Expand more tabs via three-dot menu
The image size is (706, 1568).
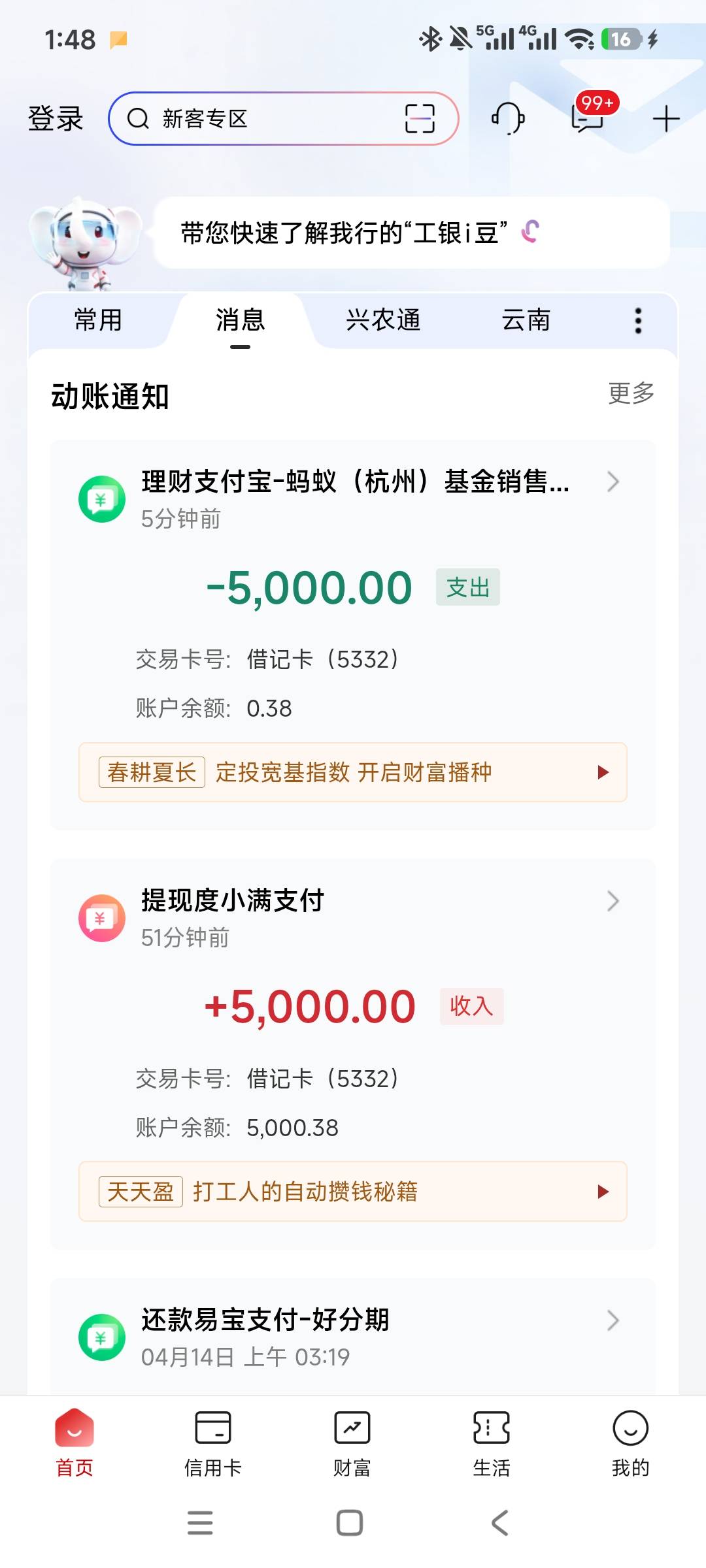pos(638,321)
